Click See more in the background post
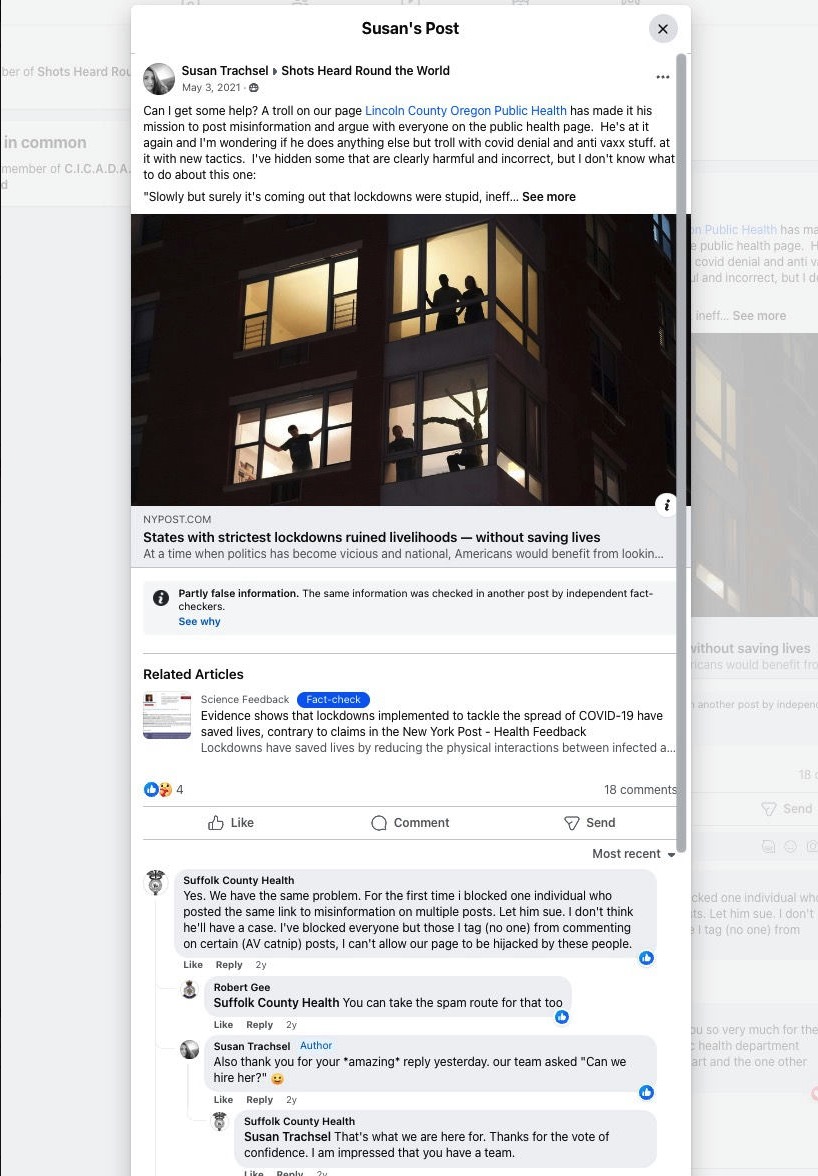Image resolution: width=818 pixels, height=1176 pixels. coord(759,316)
